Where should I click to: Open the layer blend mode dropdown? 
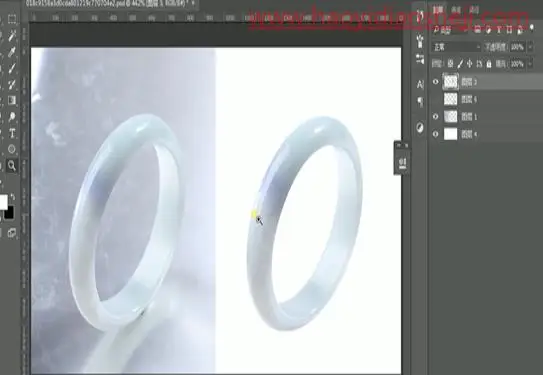tap(456, 47)
